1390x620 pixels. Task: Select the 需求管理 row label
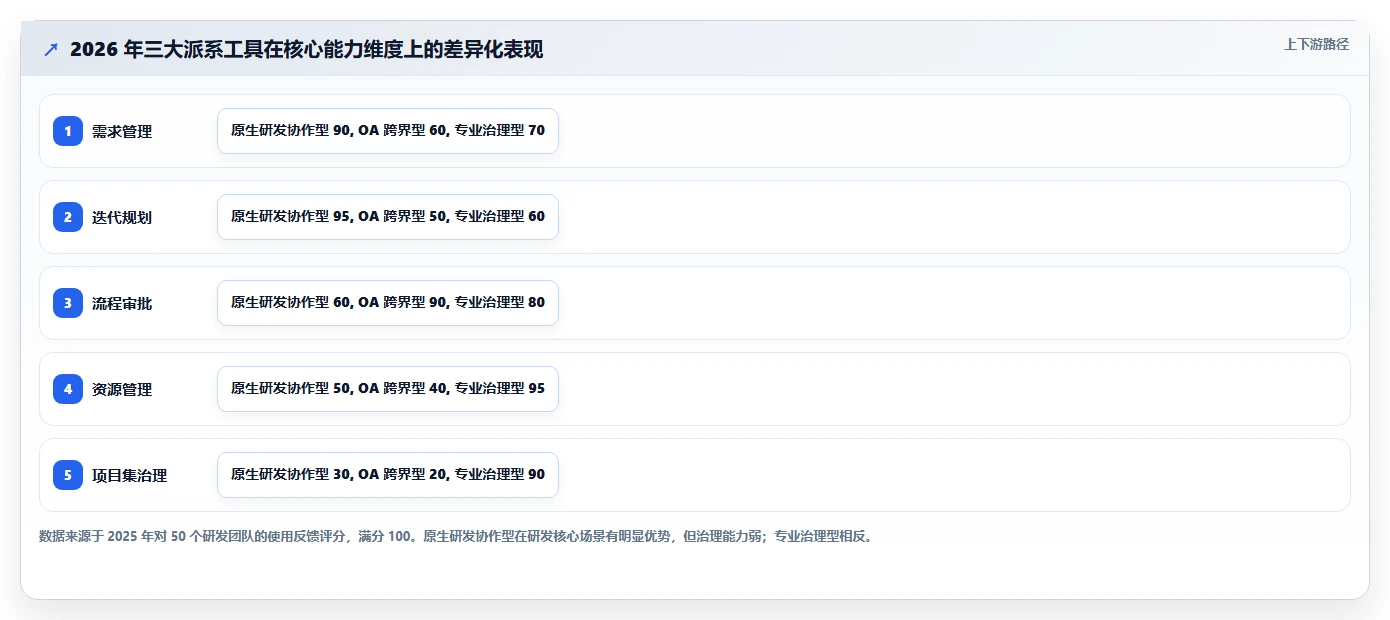point(122,131)
